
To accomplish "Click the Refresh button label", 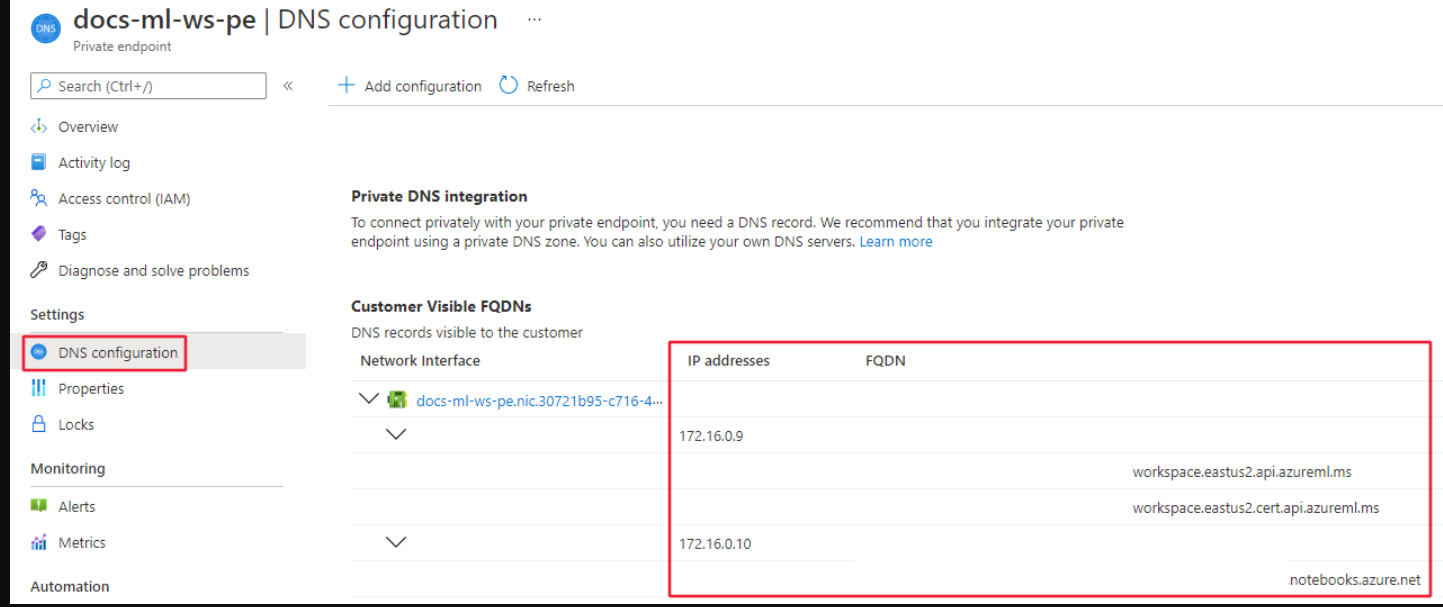I will 551,87.
